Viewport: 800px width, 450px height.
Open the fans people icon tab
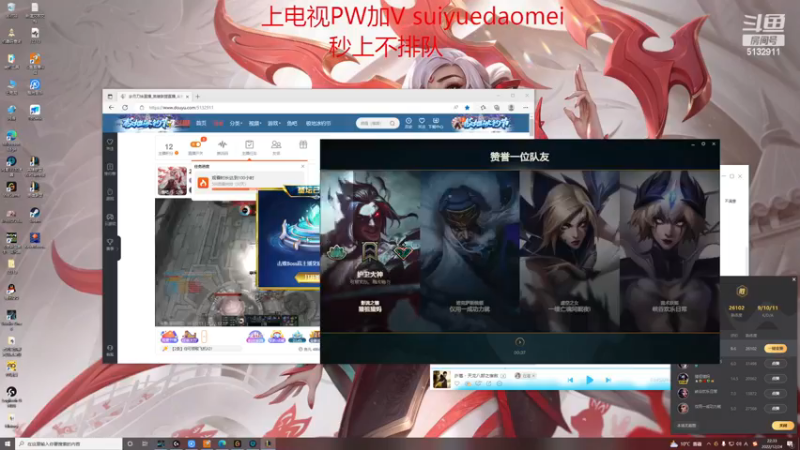point(276,145)
